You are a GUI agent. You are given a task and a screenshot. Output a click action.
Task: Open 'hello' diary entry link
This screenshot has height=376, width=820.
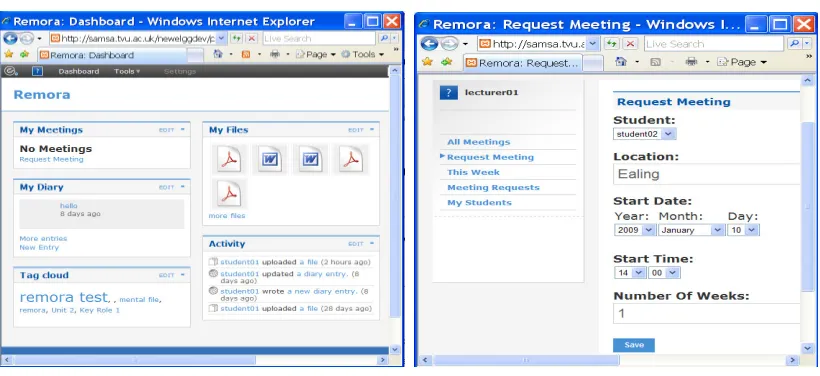tap(69, 206)
